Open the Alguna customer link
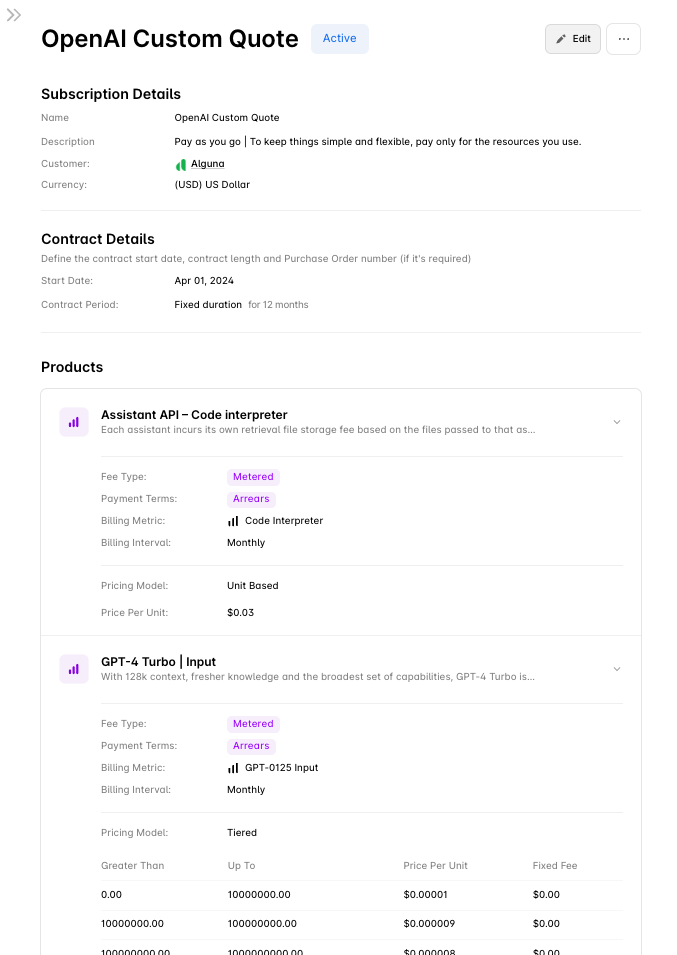The image size is (677, 955). (208, 164)
